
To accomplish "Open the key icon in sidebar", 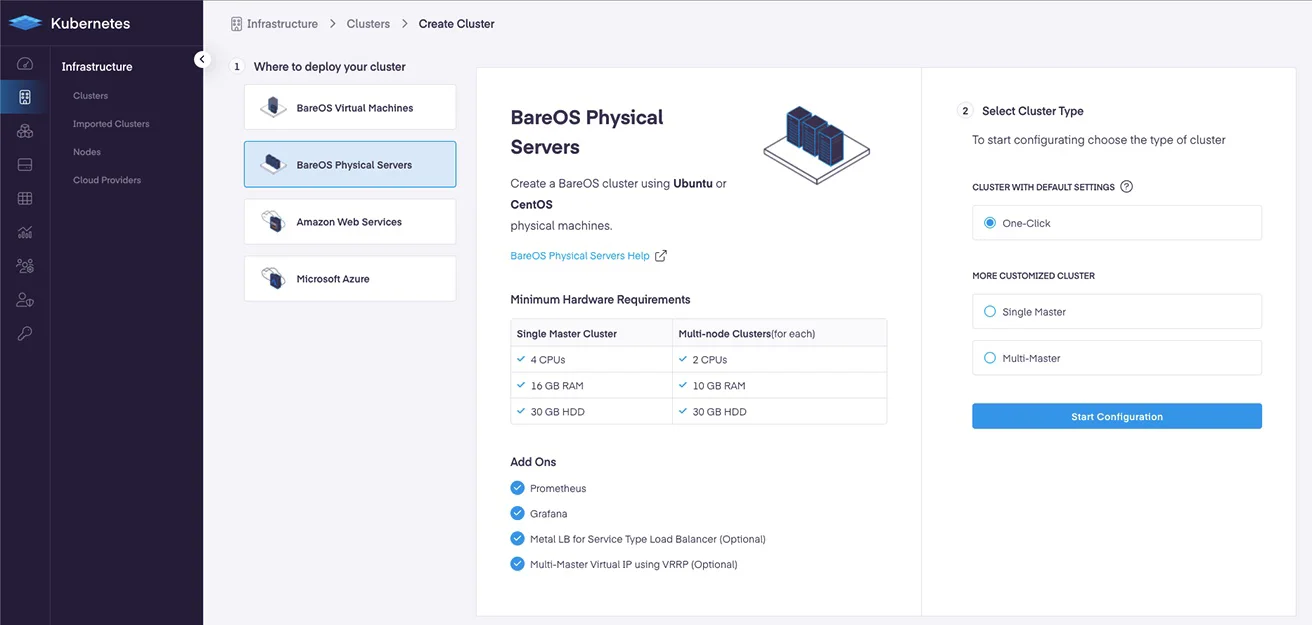I will pyautogui.click(x=25, y=333).
